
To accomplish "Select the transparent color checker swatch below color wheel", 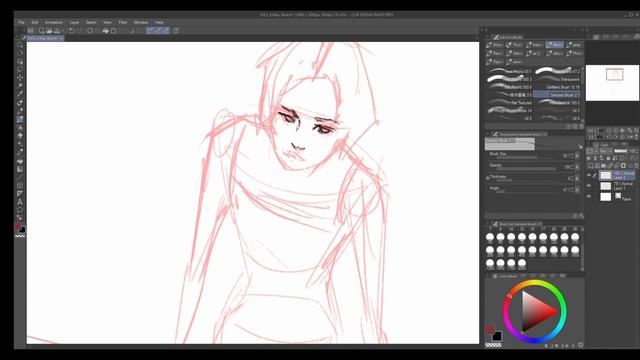I will coord(493,345).
